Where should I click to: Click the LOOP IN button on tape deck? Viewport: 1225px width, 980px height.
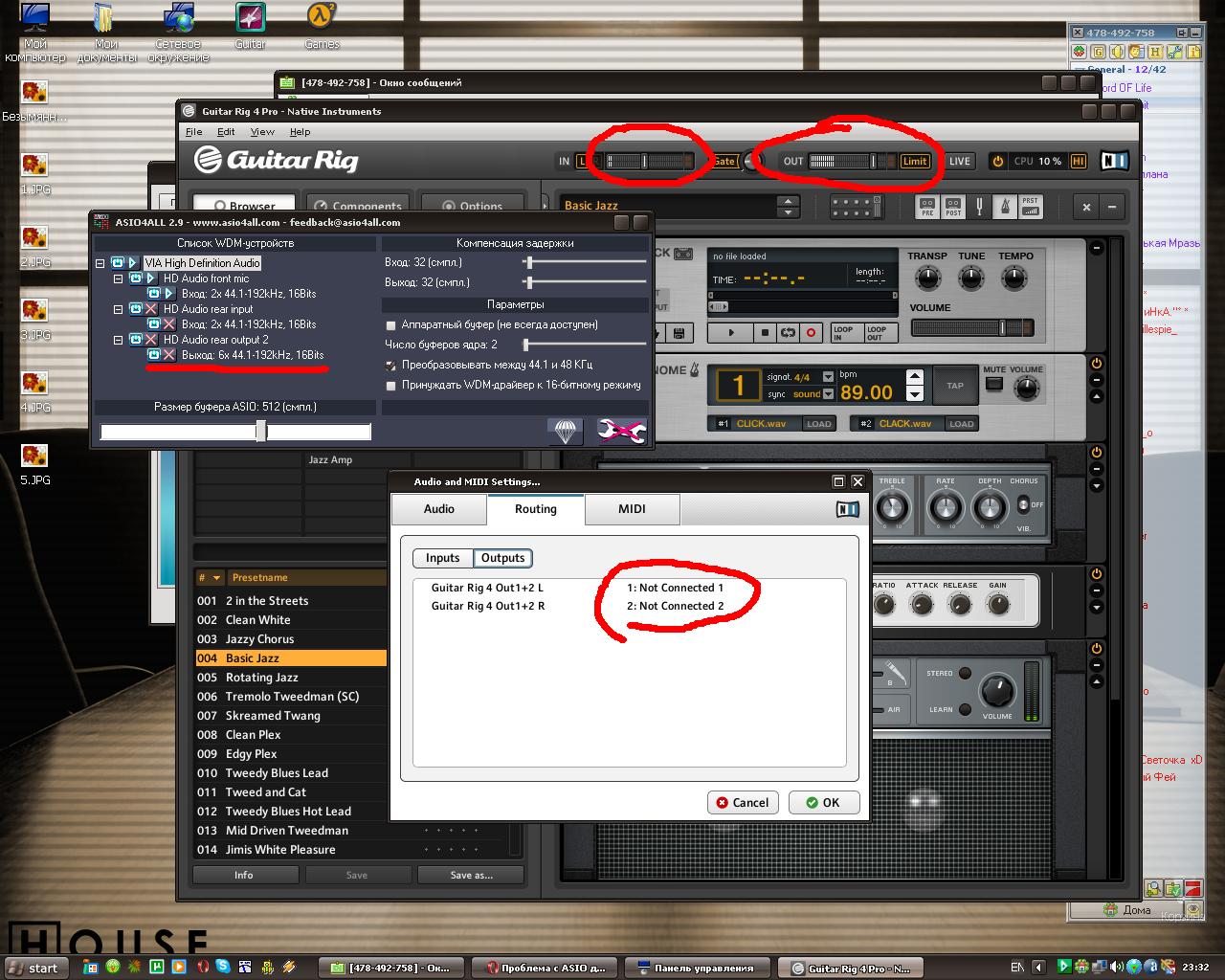(843, 333)
